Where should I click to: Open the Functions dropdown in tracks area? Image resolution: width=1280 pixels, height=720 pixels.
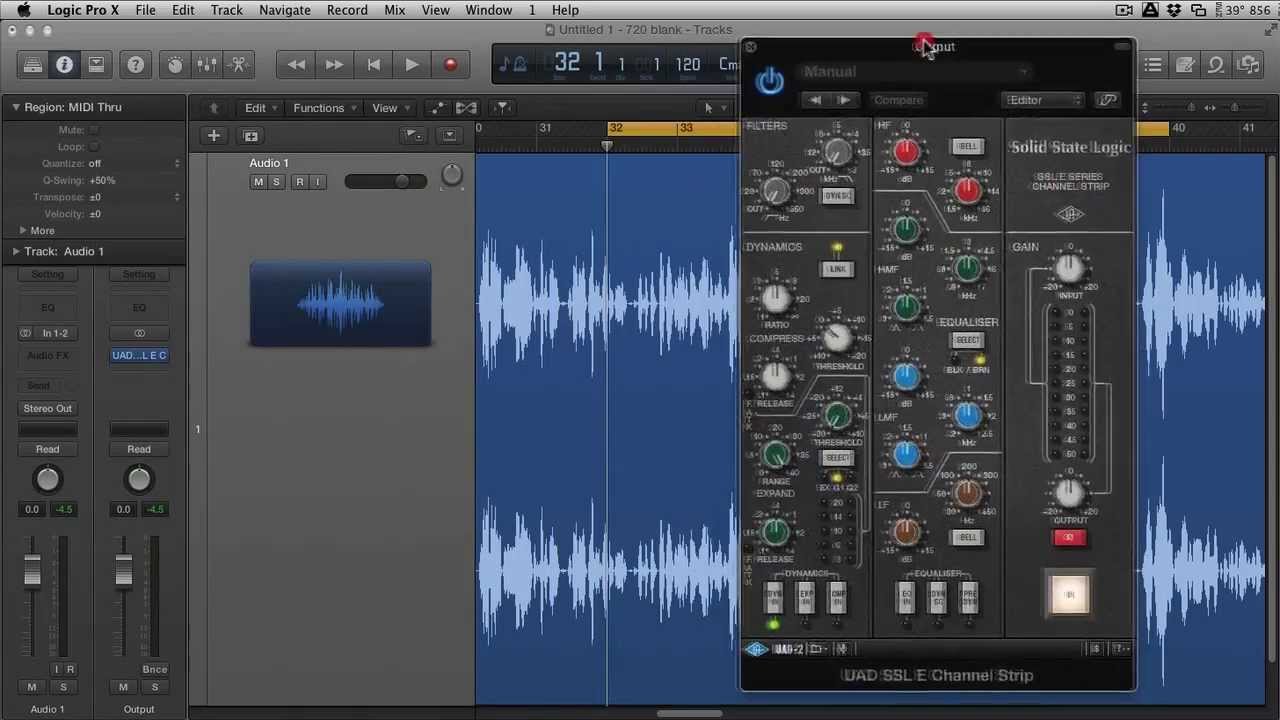[326, 108]
